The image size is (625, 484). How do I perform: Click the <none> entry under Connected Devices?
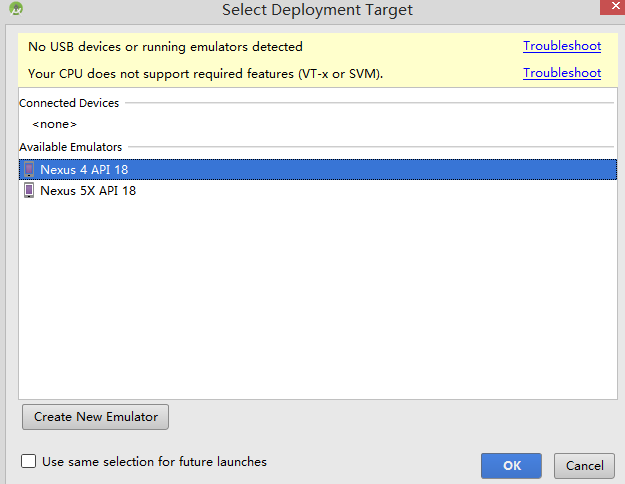tap(55, 124)
